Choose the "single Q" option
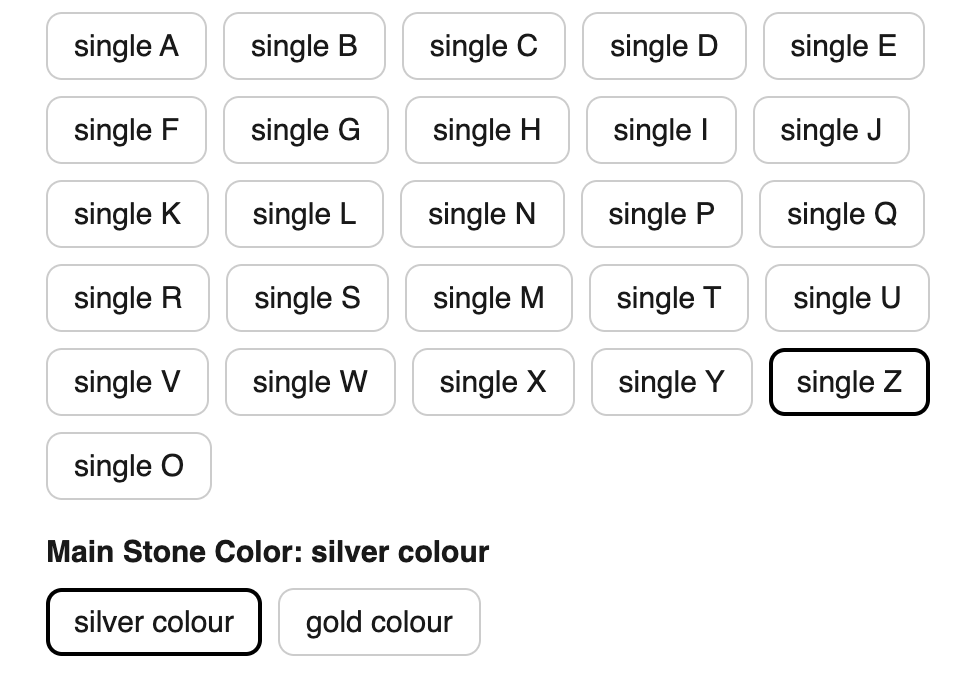954x696 pixels. (x=841, y=214)
